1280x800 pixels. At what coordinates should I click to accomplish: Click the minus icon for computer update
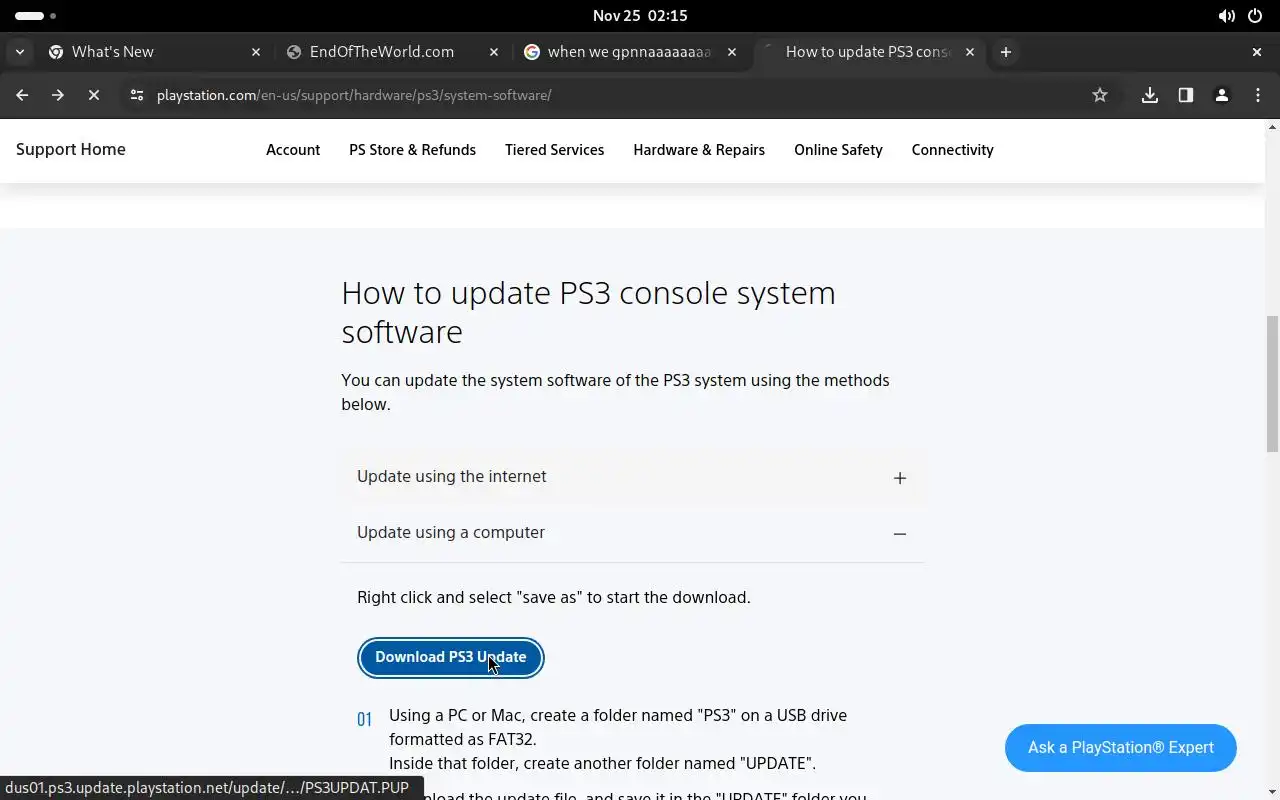point(900,534)
